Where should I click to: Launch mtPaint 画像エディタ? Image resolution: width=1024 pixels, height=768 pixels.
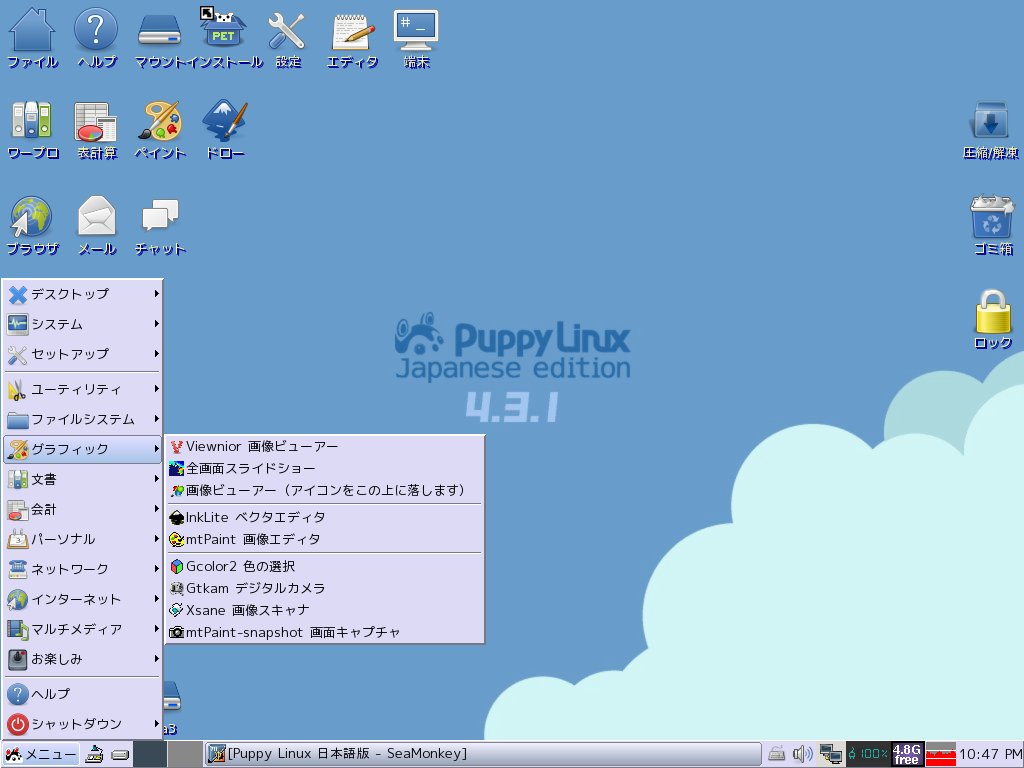click(325, 539)
